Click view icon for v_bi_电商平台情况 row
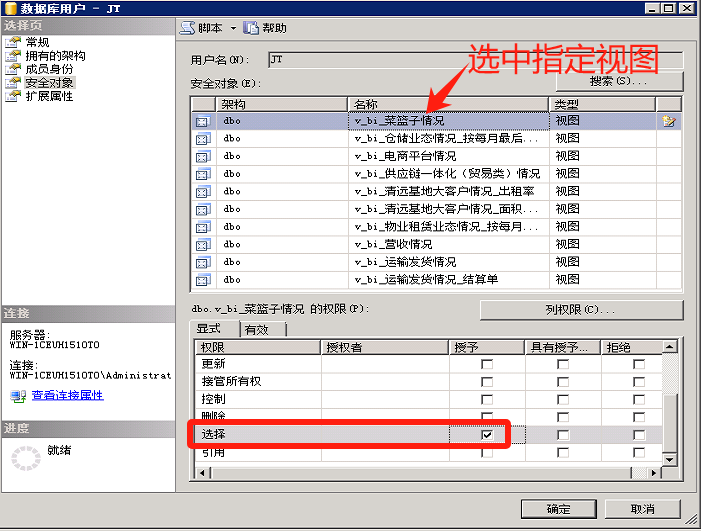This screenshot has height=531, width=701. [x=203, y=156]
